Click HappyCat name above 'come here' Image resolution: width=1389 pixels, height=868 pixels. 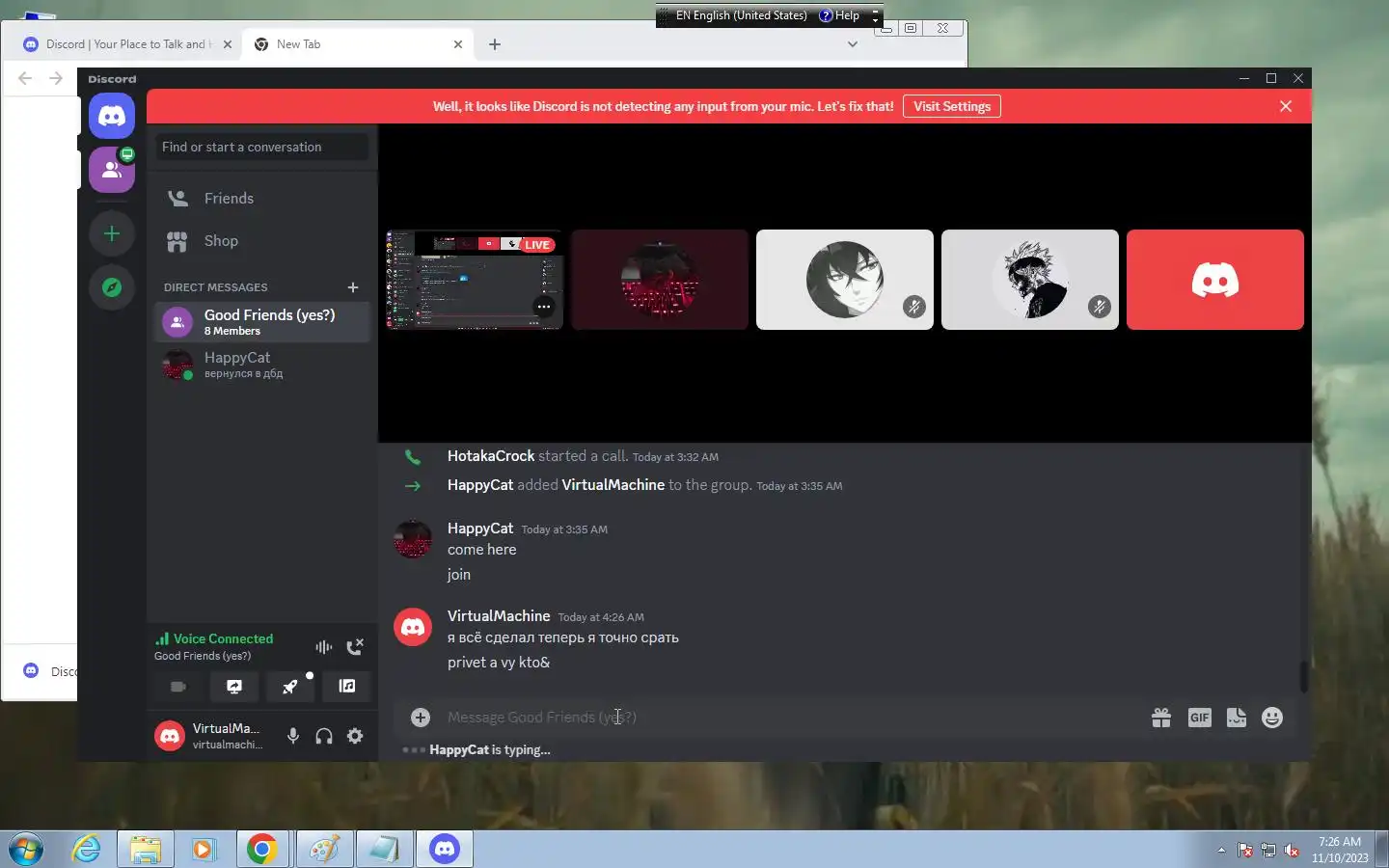(480, 529)
